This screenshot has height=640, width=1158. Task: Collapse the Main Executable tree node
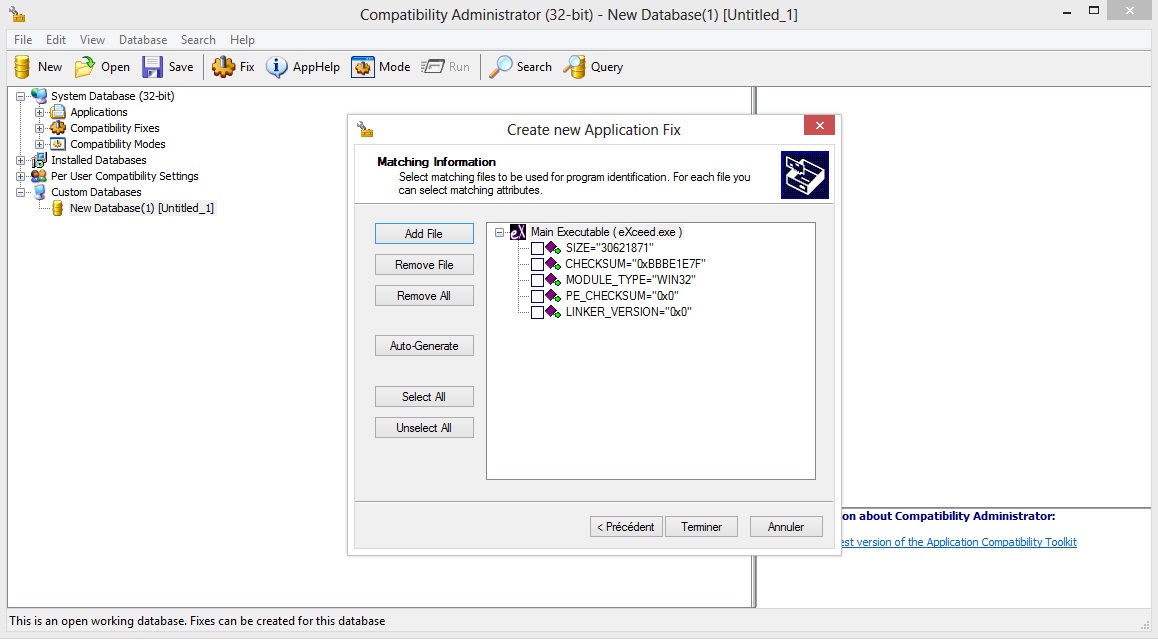(500, 232)
